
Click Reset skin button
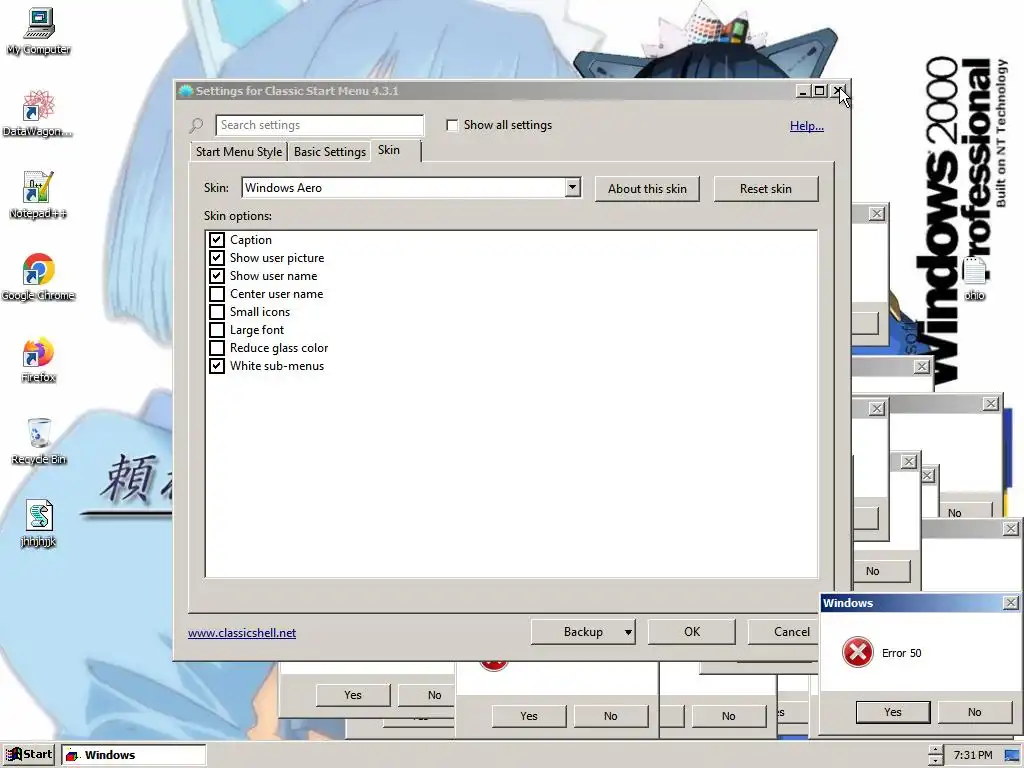tap(765, 189)
